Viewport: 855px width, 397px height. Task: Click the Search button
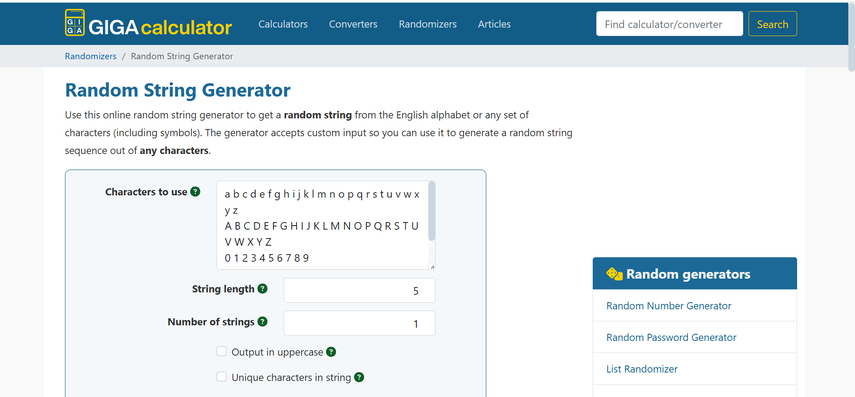coord(772,24)
